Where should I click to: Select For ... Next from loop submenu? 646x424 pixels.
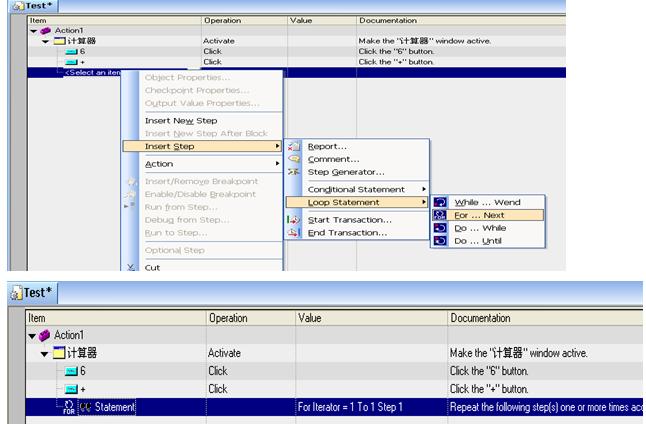pyautogui.click(x=477, y=215)
